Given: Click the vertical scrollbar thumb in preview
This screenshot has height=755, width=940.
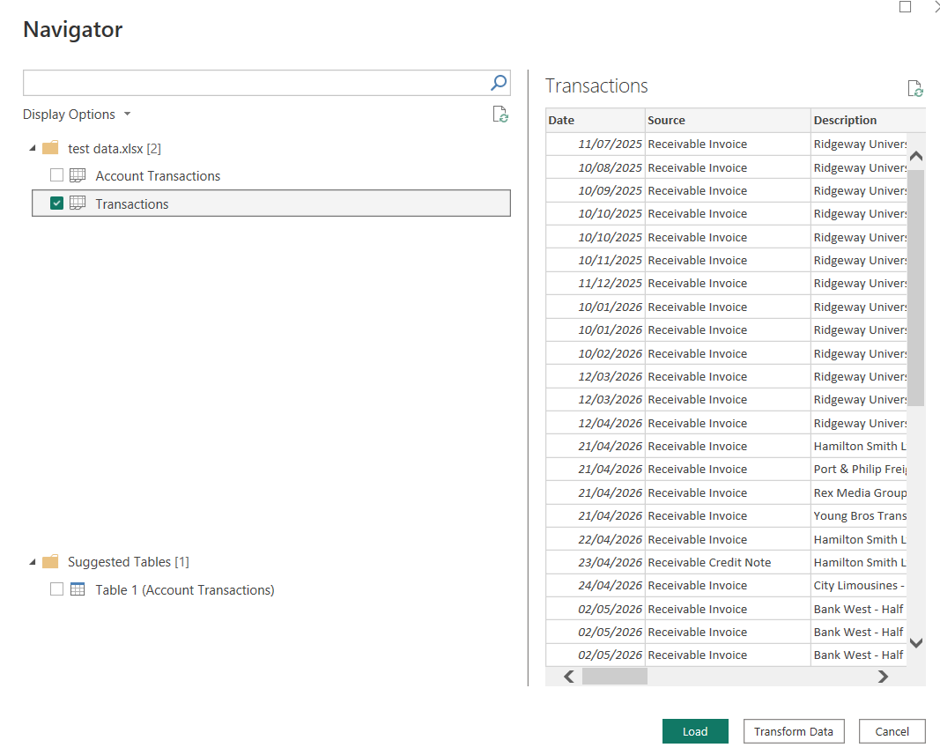Looking at the screenshot, I should pyautogui.click(x=916, y=288).
